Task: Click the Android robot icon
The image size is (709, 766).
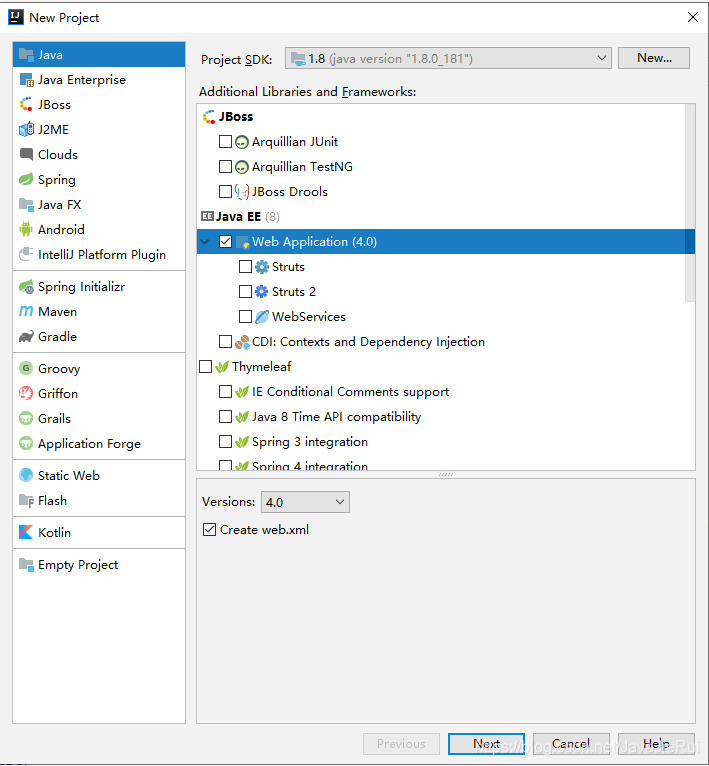Action: (26, 229)
